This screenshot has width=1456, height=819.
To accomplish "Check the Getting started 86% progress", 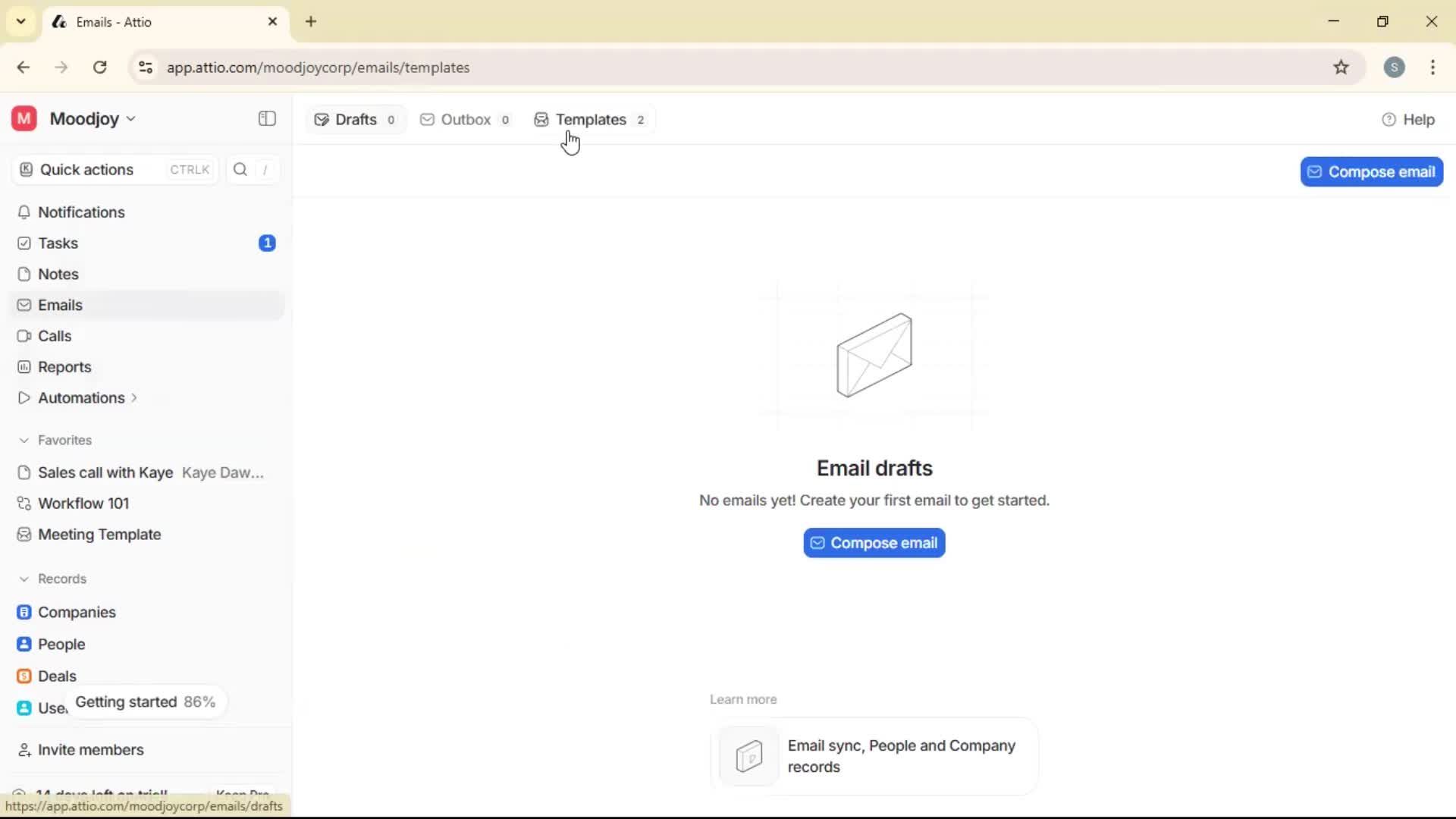I will point(146,701).
